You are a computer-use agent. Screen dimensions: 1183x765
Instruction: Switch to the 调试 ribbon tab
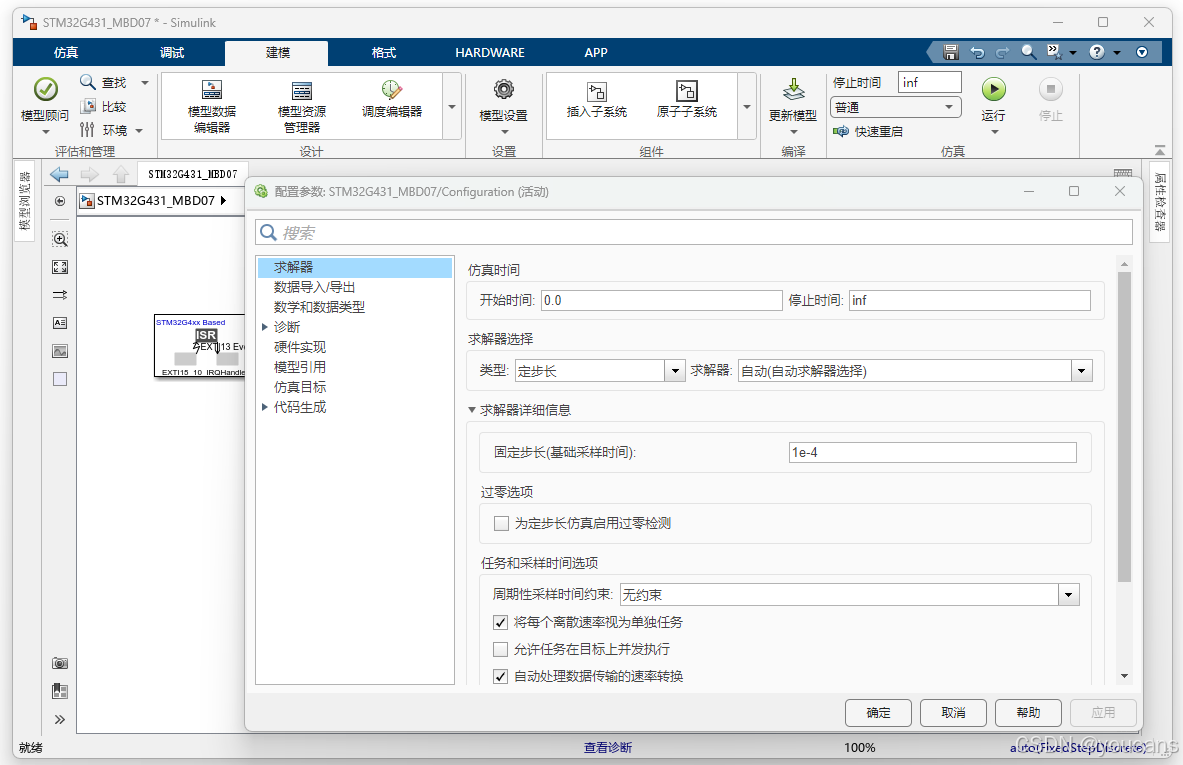pyautogui.click(x=172, y=53)
